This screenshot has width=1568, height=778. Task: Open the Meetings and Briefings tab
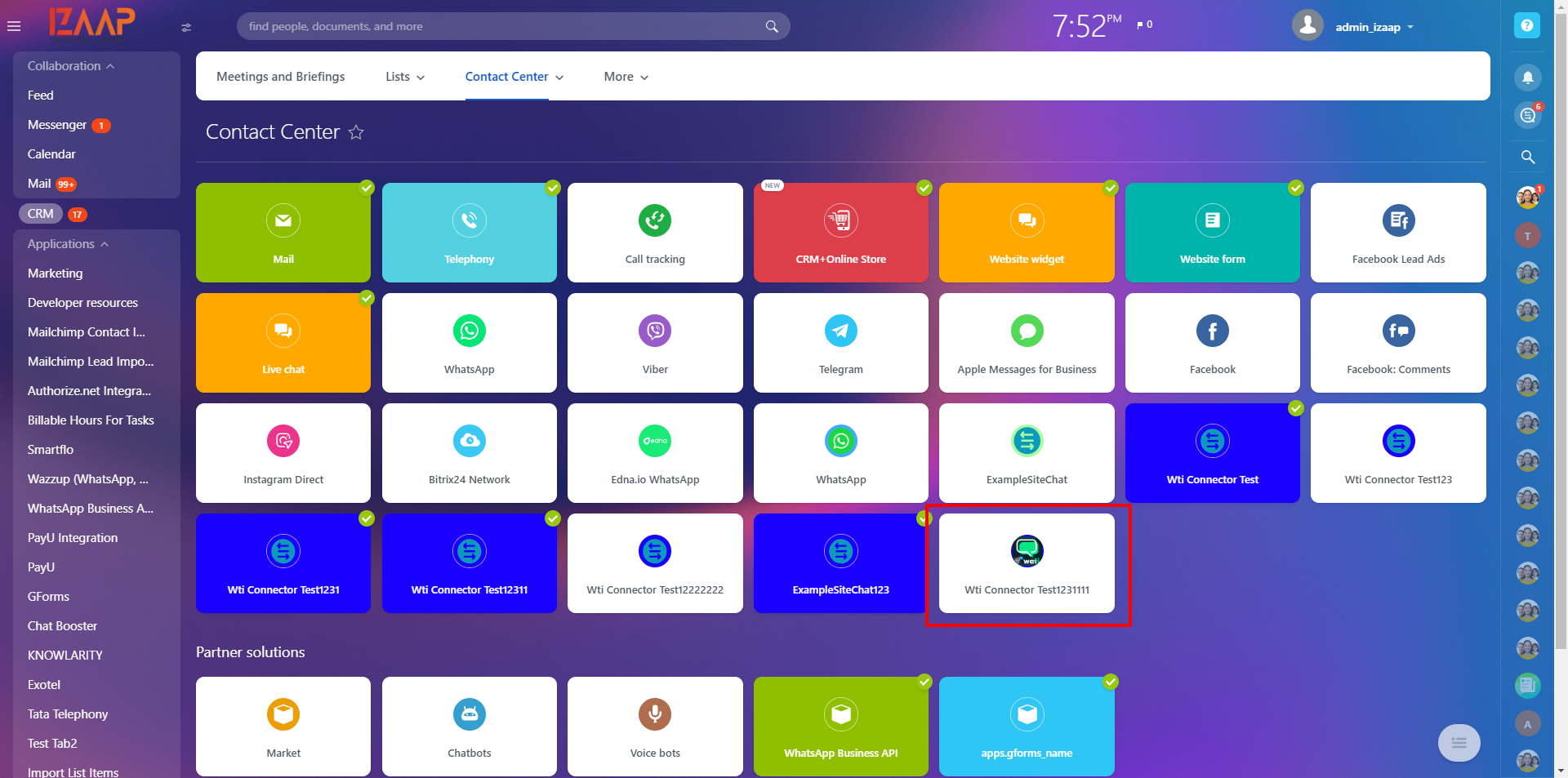click(x=280, y=77)
